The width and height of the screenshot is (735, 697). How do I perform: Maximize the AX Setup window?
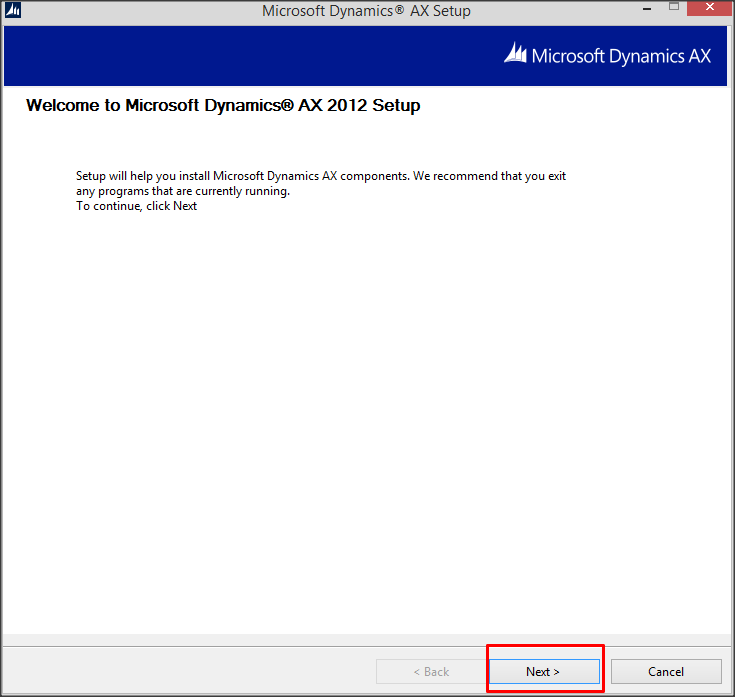point(674,7)
